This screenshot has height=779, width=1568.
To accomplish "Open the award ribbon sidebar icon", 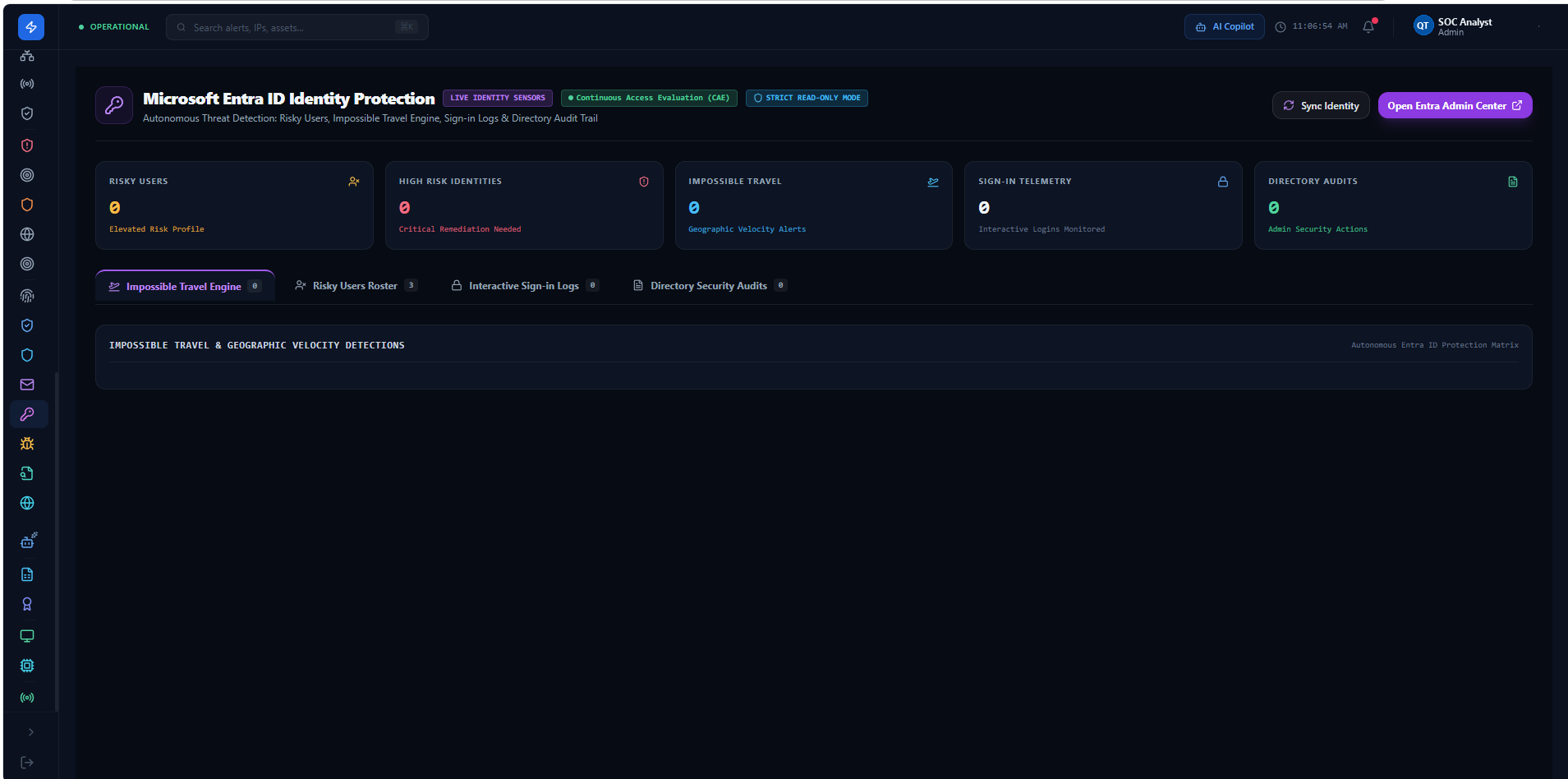I will (27, 604).
